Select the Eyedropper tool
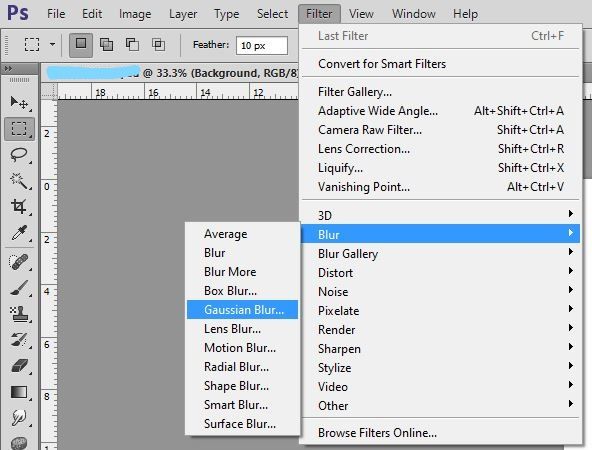Image resolution: width=592 pixels, height=450 pixels. pyautogui.click(x=19, y=233)
